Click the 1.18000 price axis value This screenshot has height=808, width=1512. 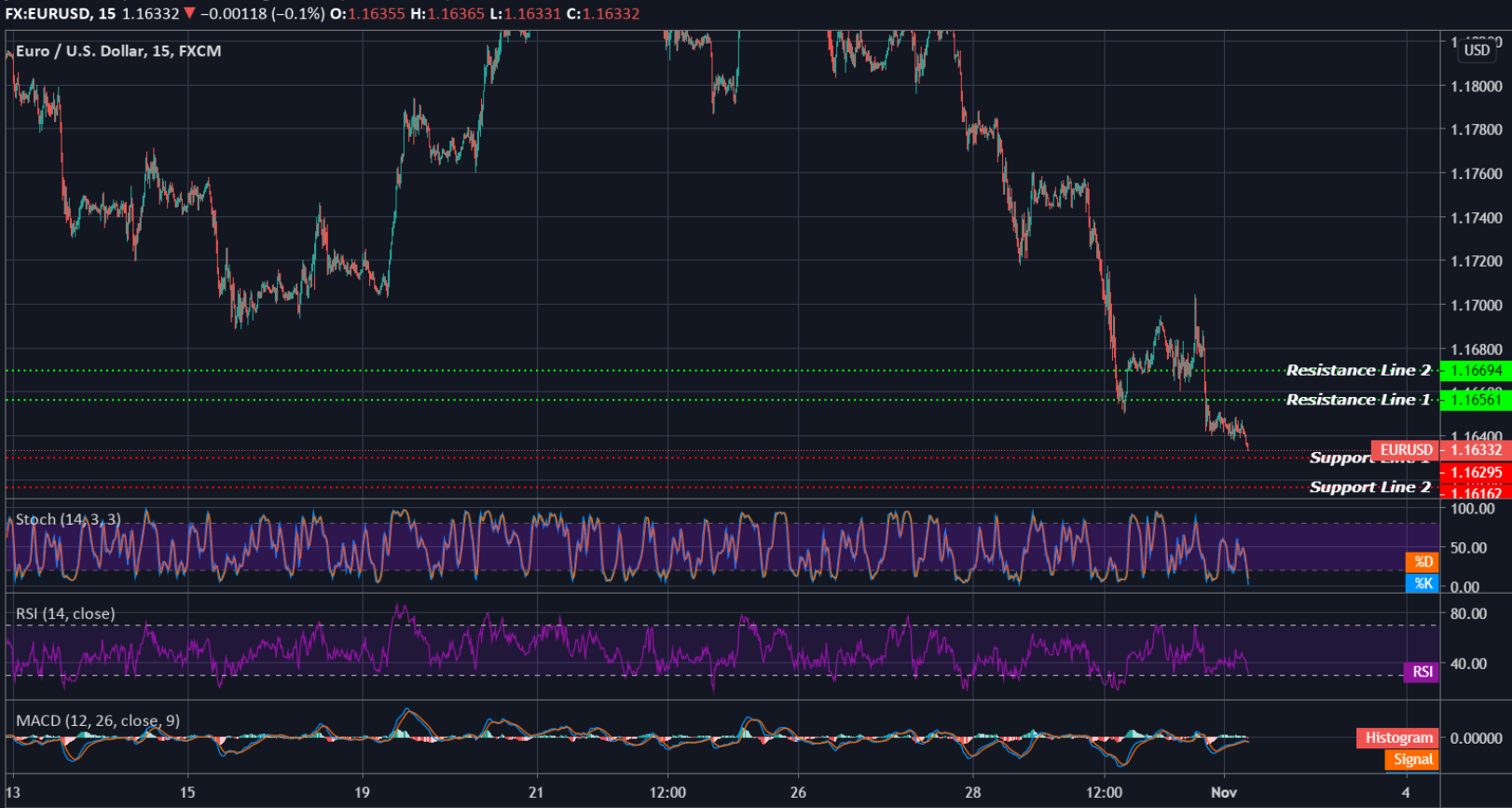(x=1477, y=87)
